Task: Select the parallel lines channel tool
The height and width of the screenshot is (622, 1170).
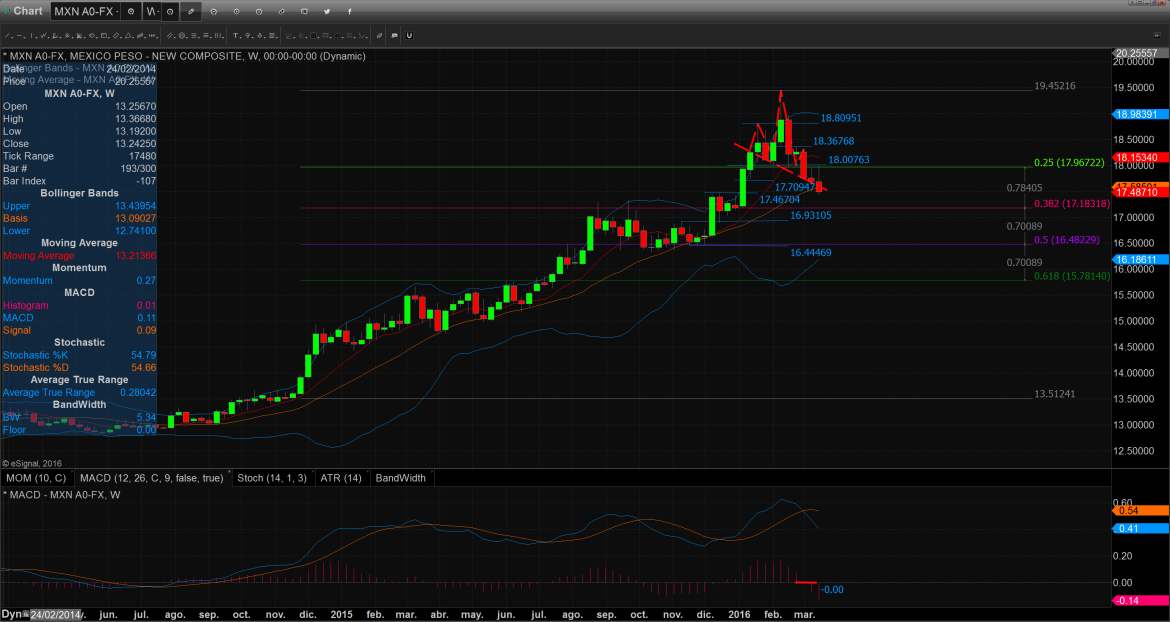Action: coord(169,35)
